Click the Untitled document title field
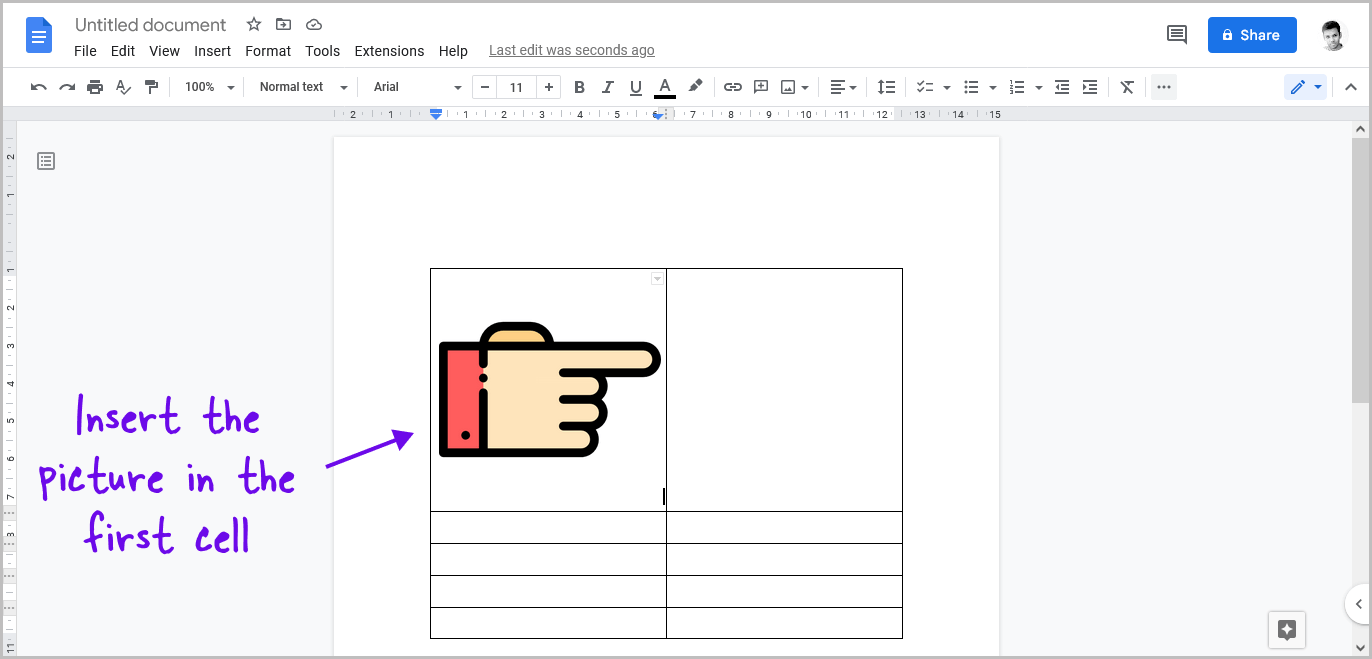The height and width of the screenshot is (659, 1372). 150,24
